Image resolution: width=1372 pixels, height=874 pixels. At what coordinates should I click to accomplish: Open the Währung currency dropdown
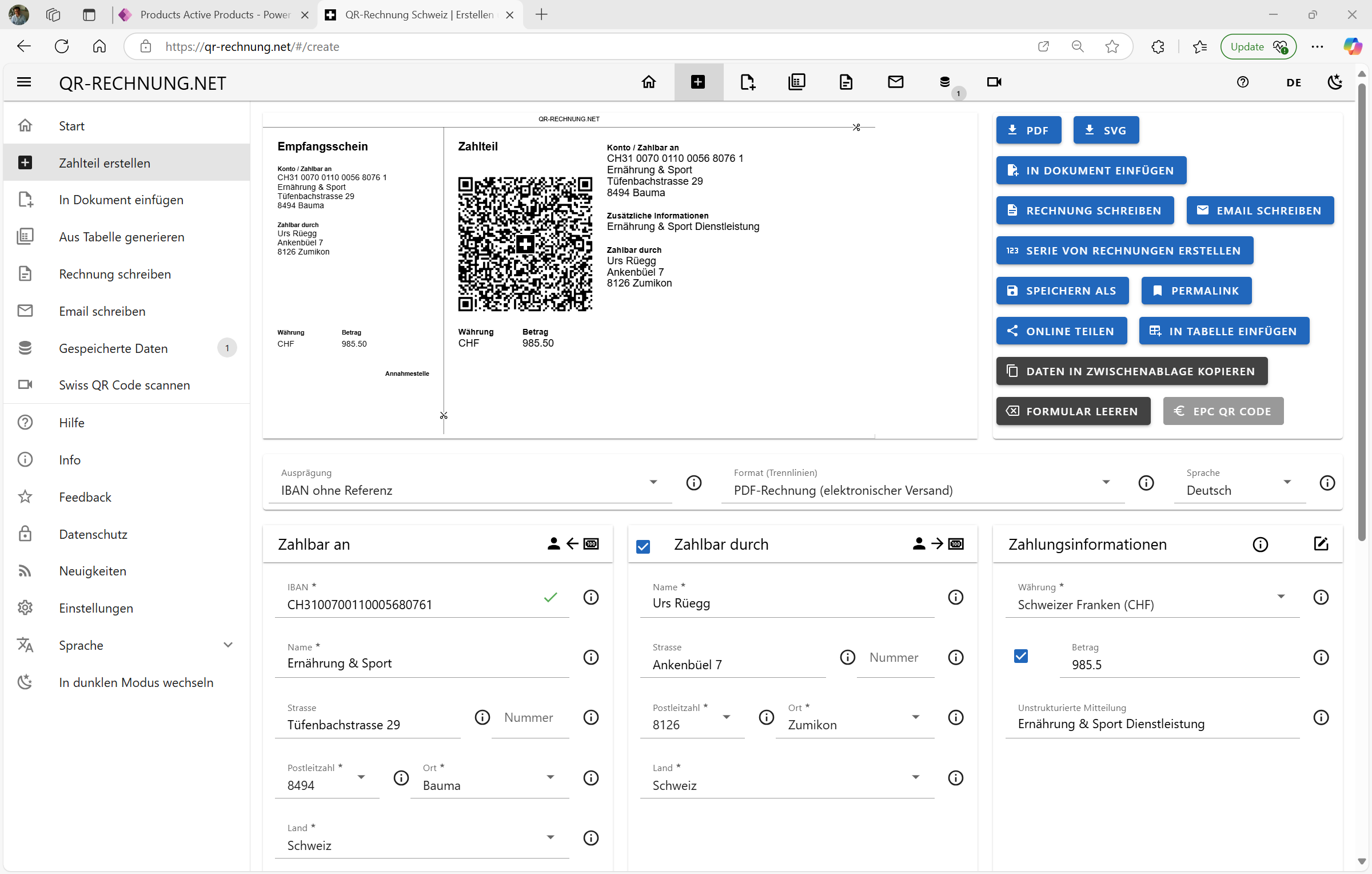(x=1152, y=598)
